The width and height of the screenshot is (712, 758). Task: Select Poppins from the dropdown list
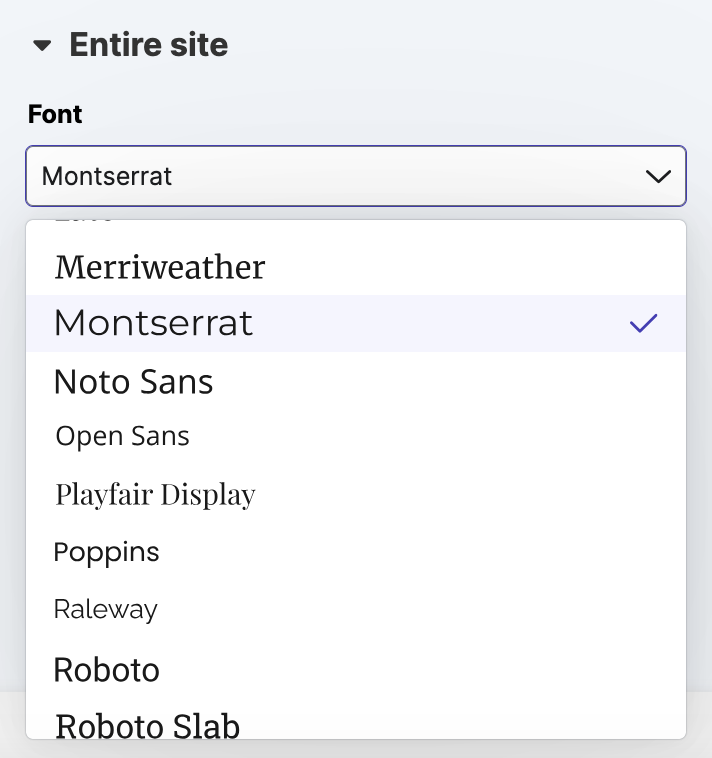(x=106, y=552)
